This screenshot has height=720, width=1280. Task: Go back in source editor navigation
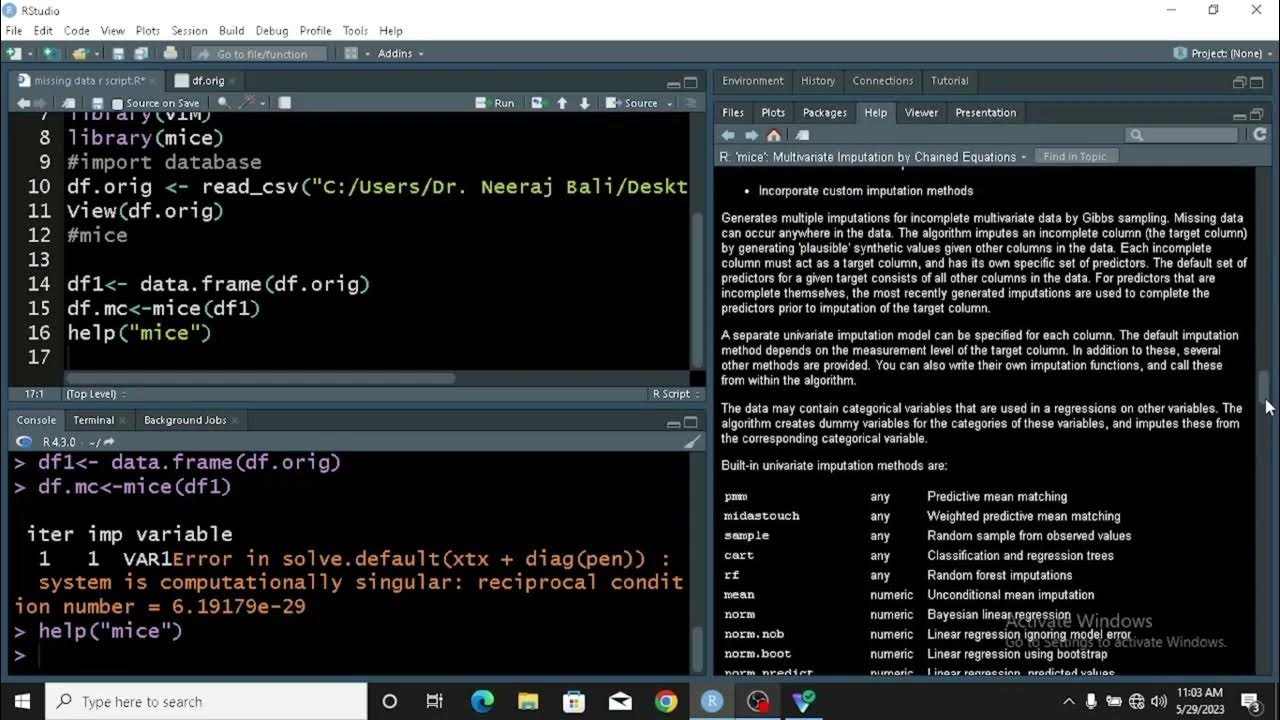(23, 103)
